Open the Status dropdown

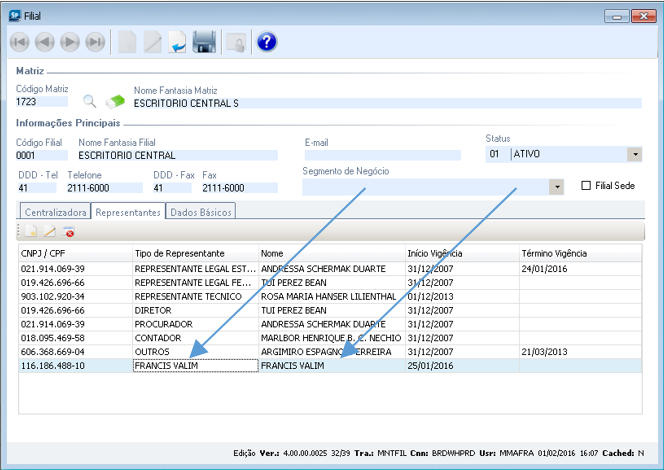click(x=633, y=155)
